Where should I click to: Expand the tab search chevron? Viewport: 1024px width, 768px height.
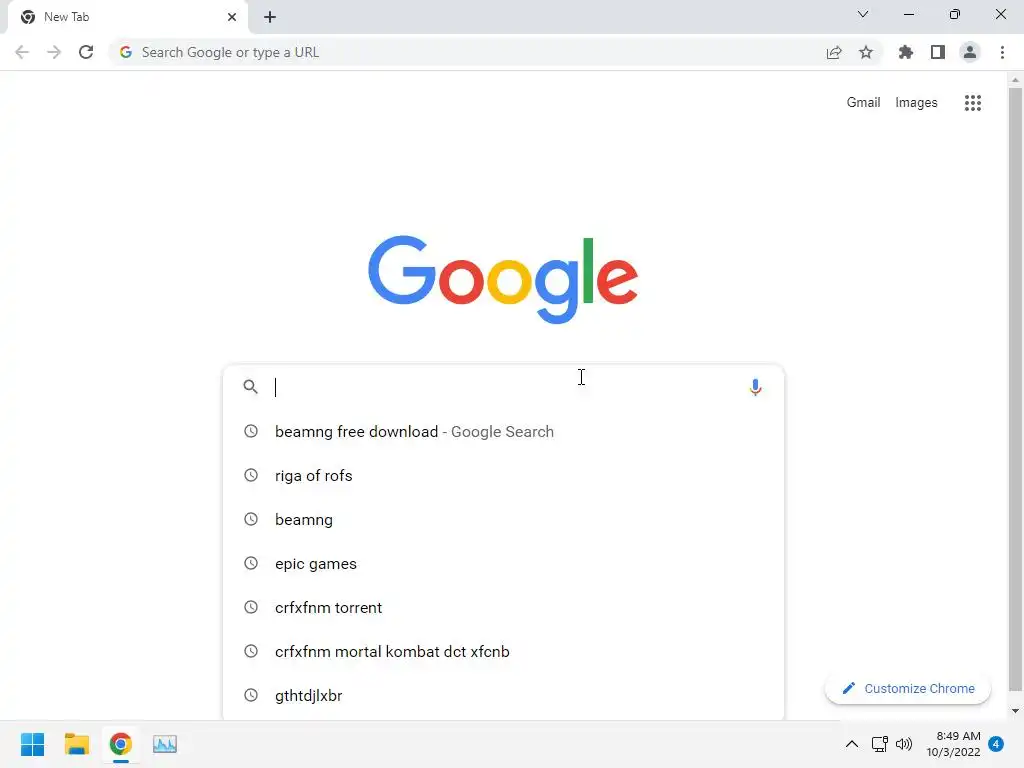click(x=862, y=14)
